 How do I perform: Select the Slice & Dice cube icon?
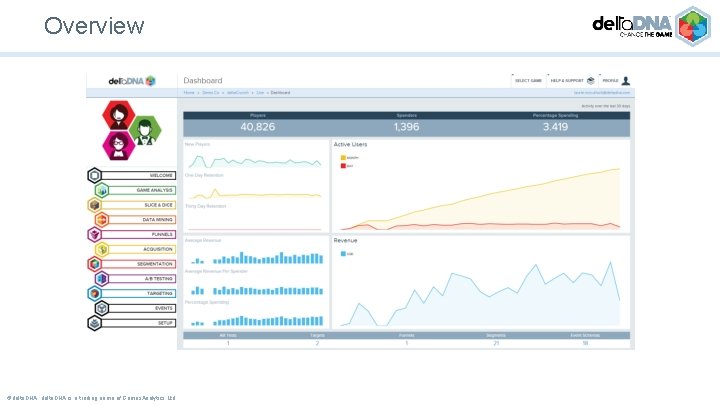click(95, 205)
